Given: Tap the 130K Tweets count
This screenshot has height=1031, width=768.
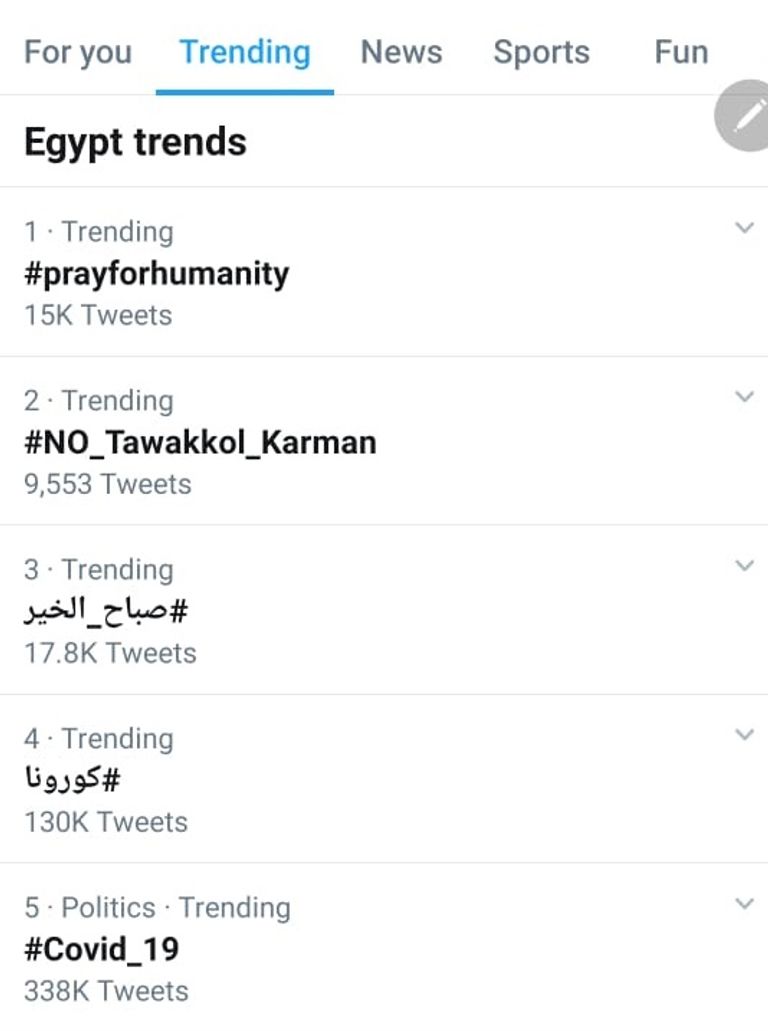Looking at the screenshot, I should [106, 822].
